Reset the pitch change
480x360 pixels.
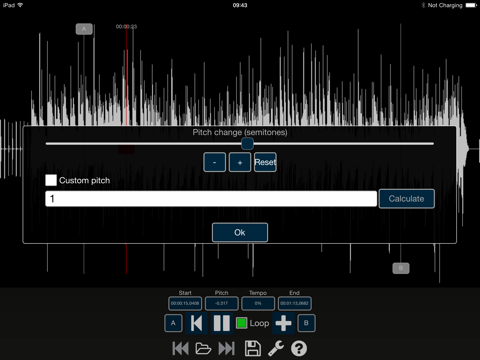(265, 162)
